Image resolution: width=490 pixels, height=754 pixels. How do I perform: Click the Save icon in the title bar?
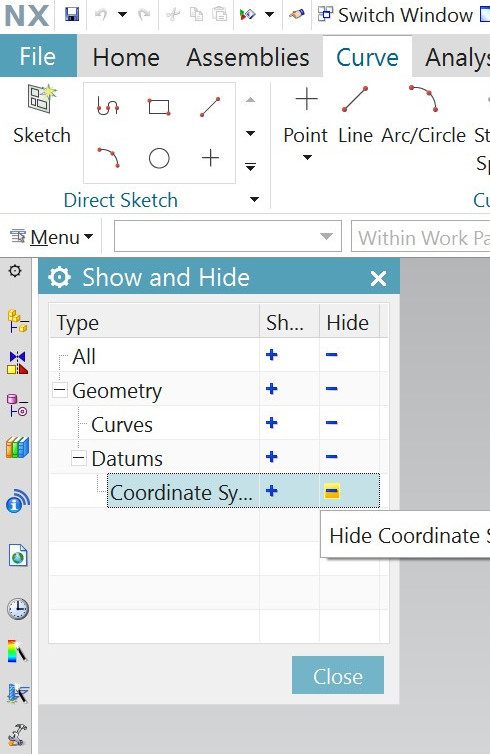coord(72,14)
